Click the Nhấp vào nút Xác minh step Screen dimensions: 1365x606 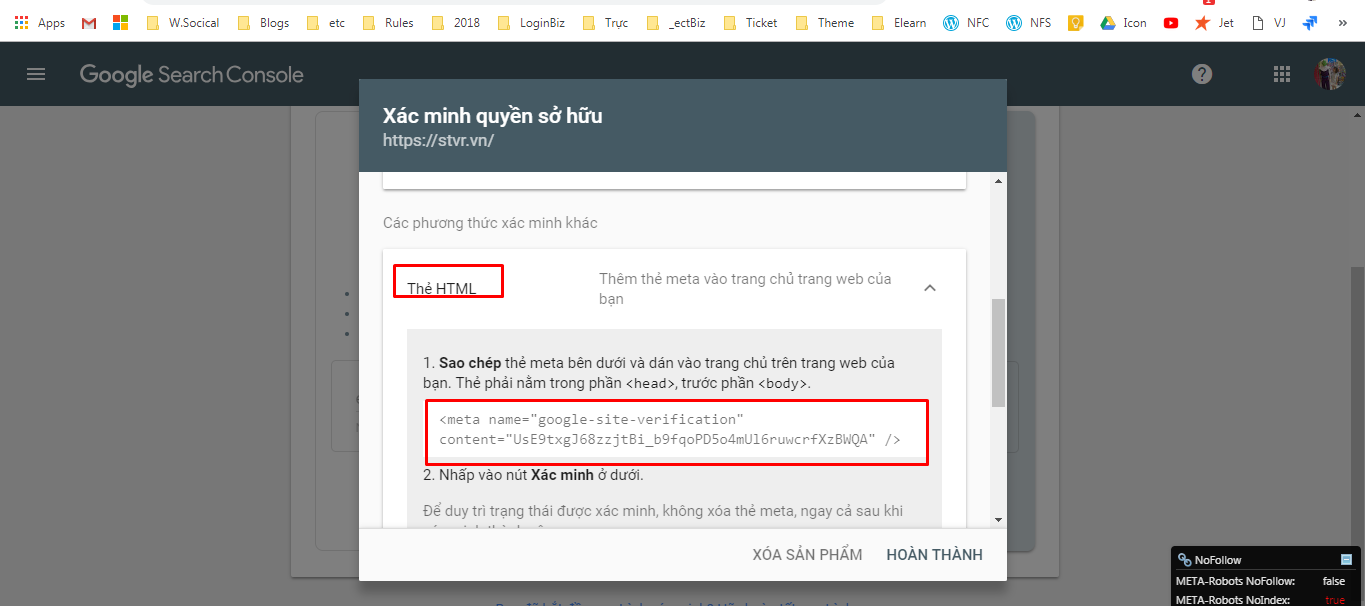point(532,475)
